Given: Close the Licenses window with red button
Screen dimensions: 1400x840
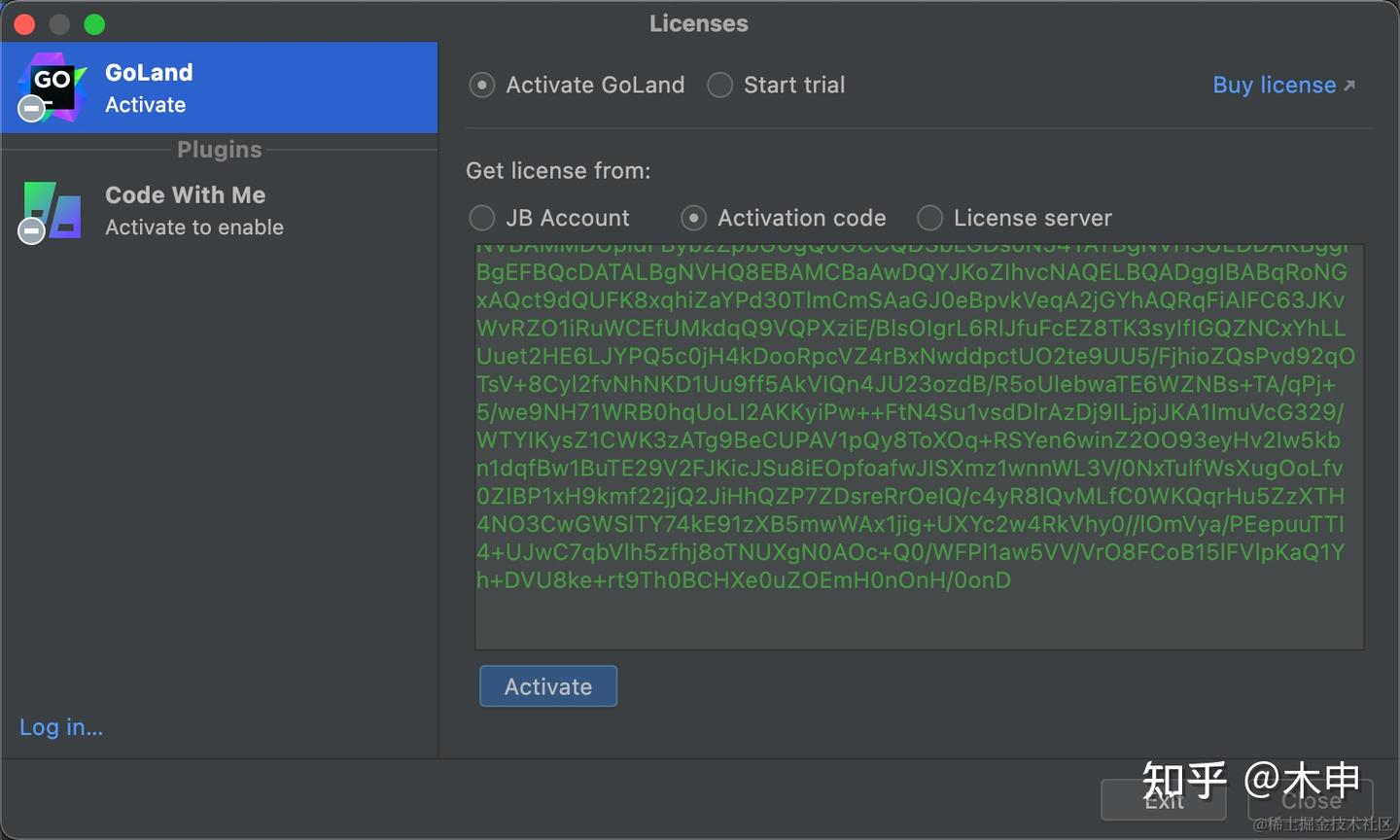Looking at the screenshot, I should point(25,24).
